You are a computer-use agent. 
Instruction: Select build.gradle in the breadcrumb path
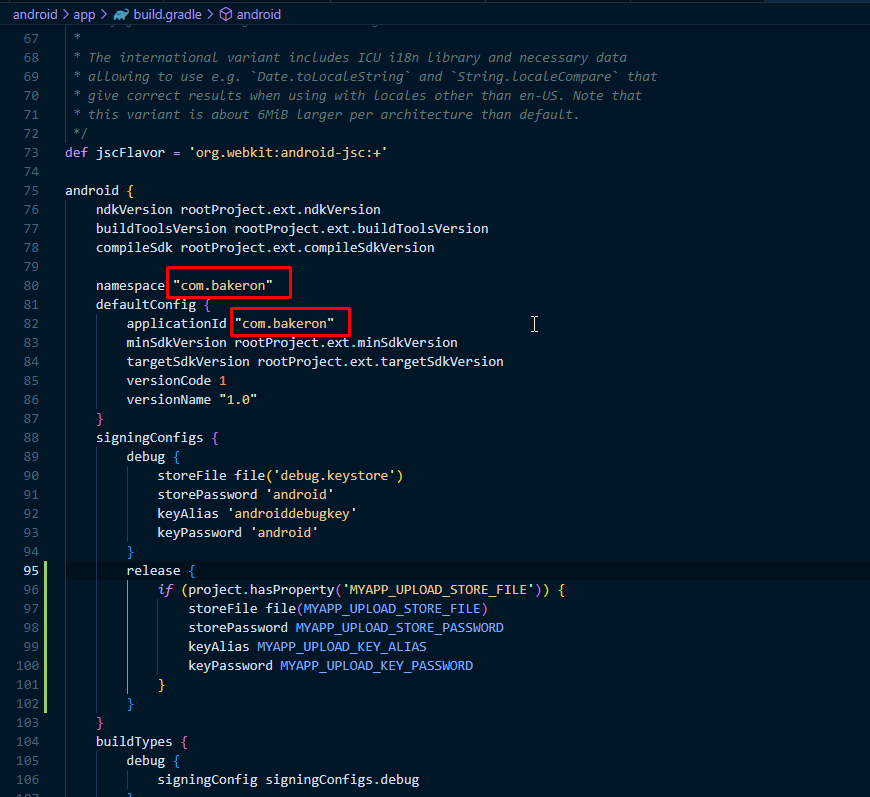169,15
